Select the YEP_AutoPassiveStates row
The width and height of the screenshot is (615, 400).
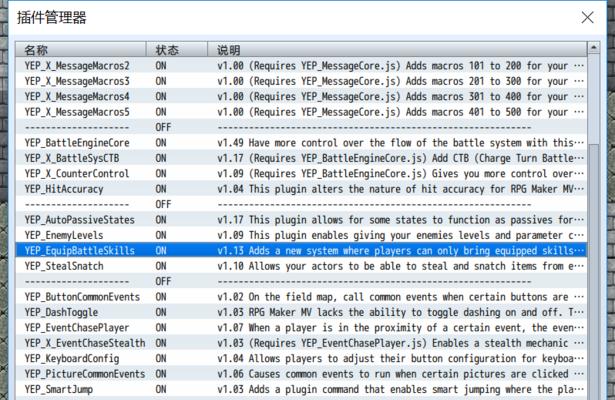tap(301, 220)
